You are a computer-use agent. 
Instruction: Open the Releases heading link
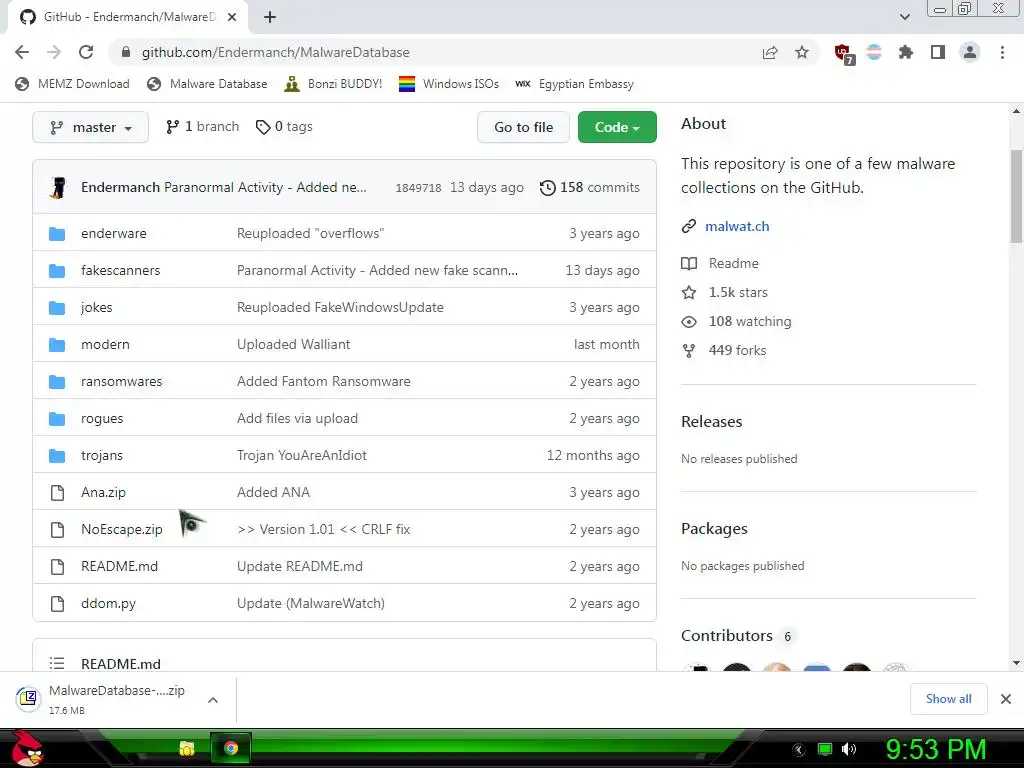(x=711, y=421)
